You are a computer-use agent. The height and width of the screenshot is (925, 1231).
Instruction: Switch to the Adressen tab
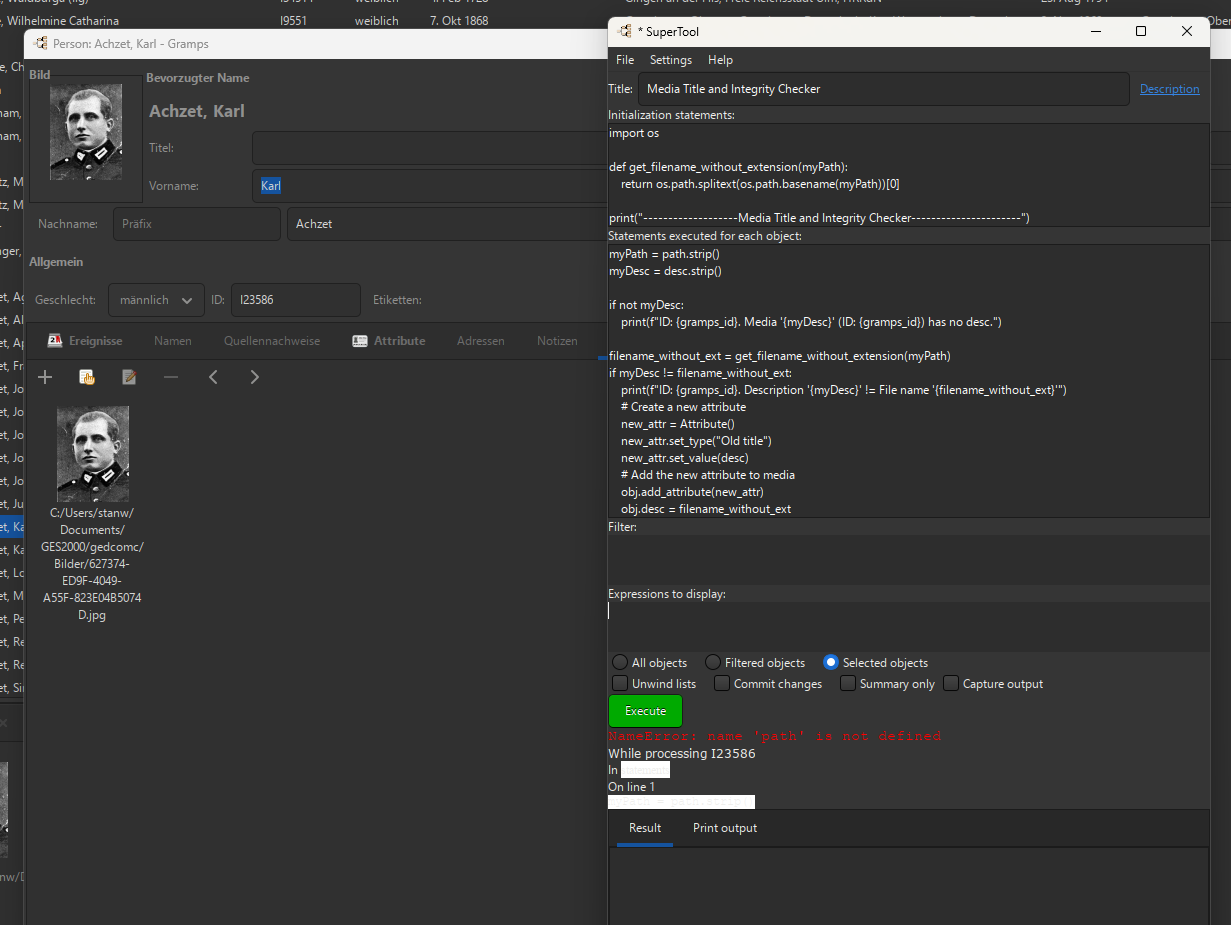[481, 341]
